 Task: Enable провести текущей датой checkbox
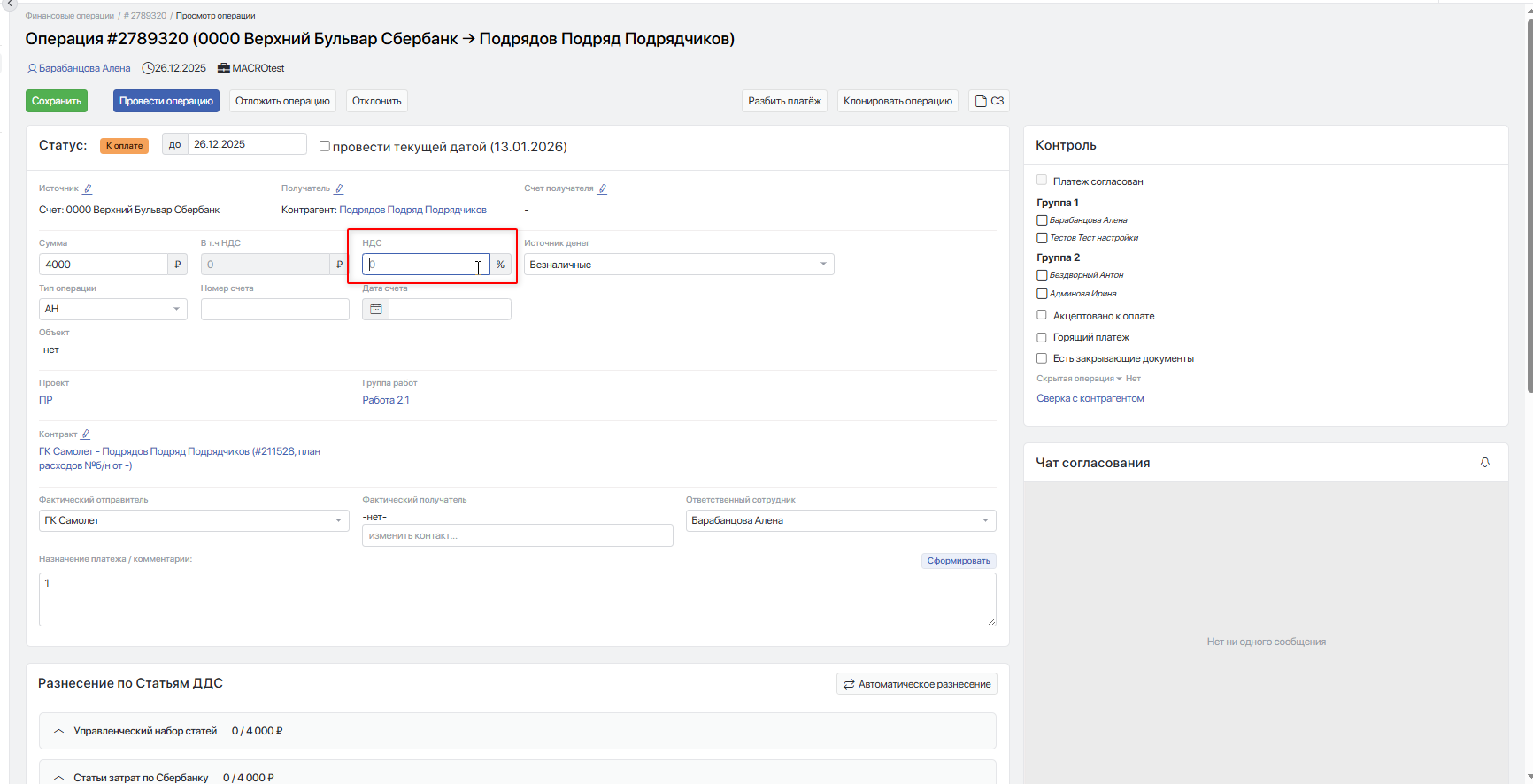point(325,146)
